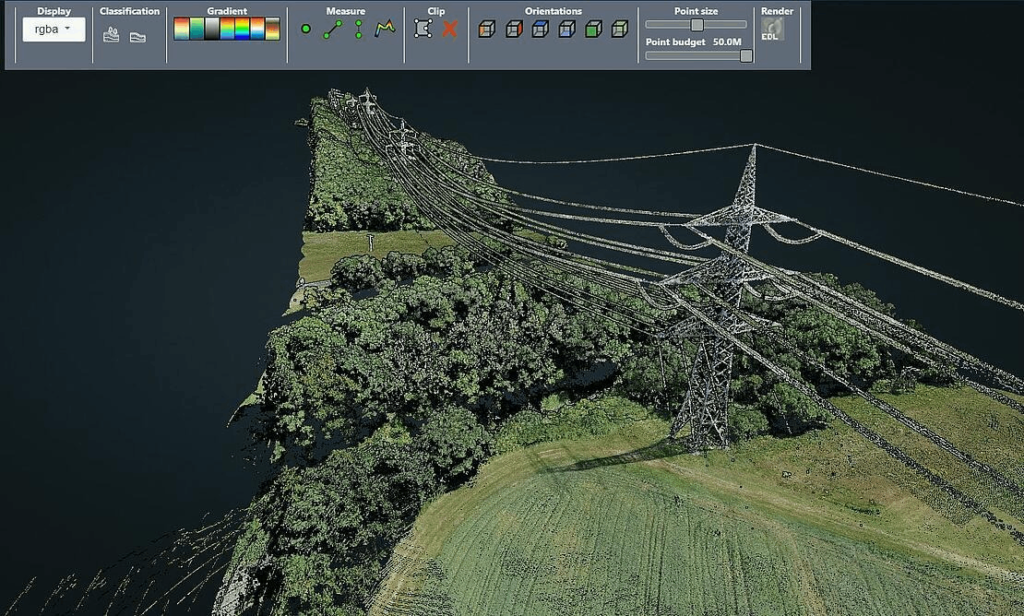Select the point measurement tool
The height and width of the screenshot is (616, 1024).
[306, 30]
